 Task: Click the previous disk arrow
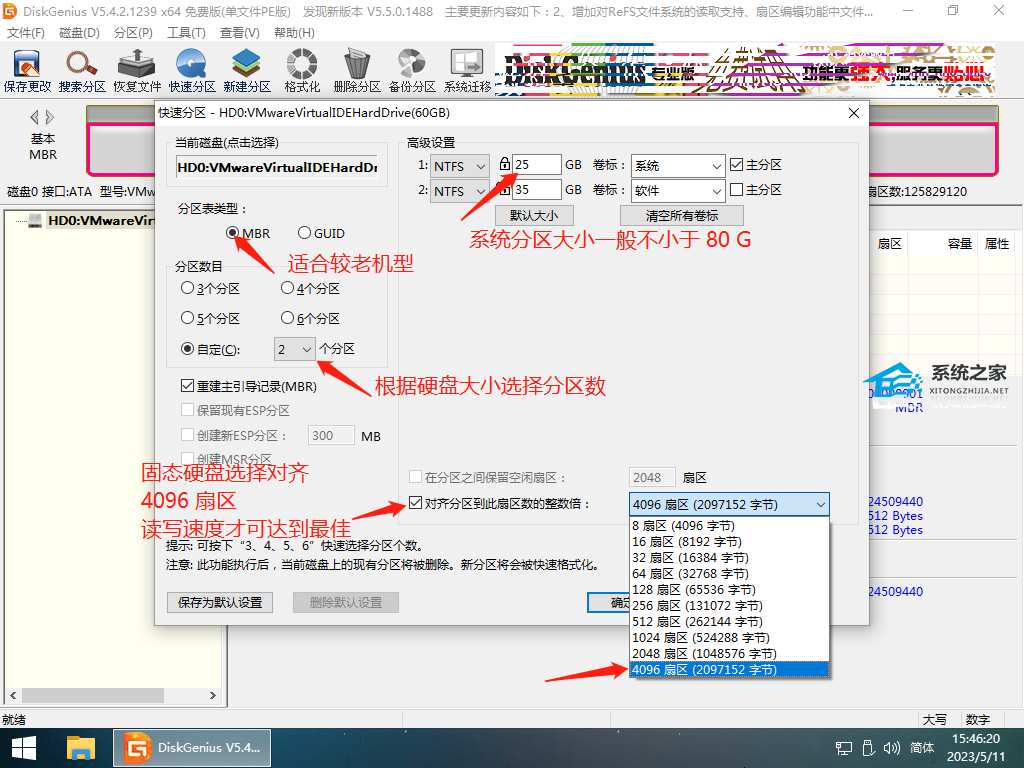[34, 118]
